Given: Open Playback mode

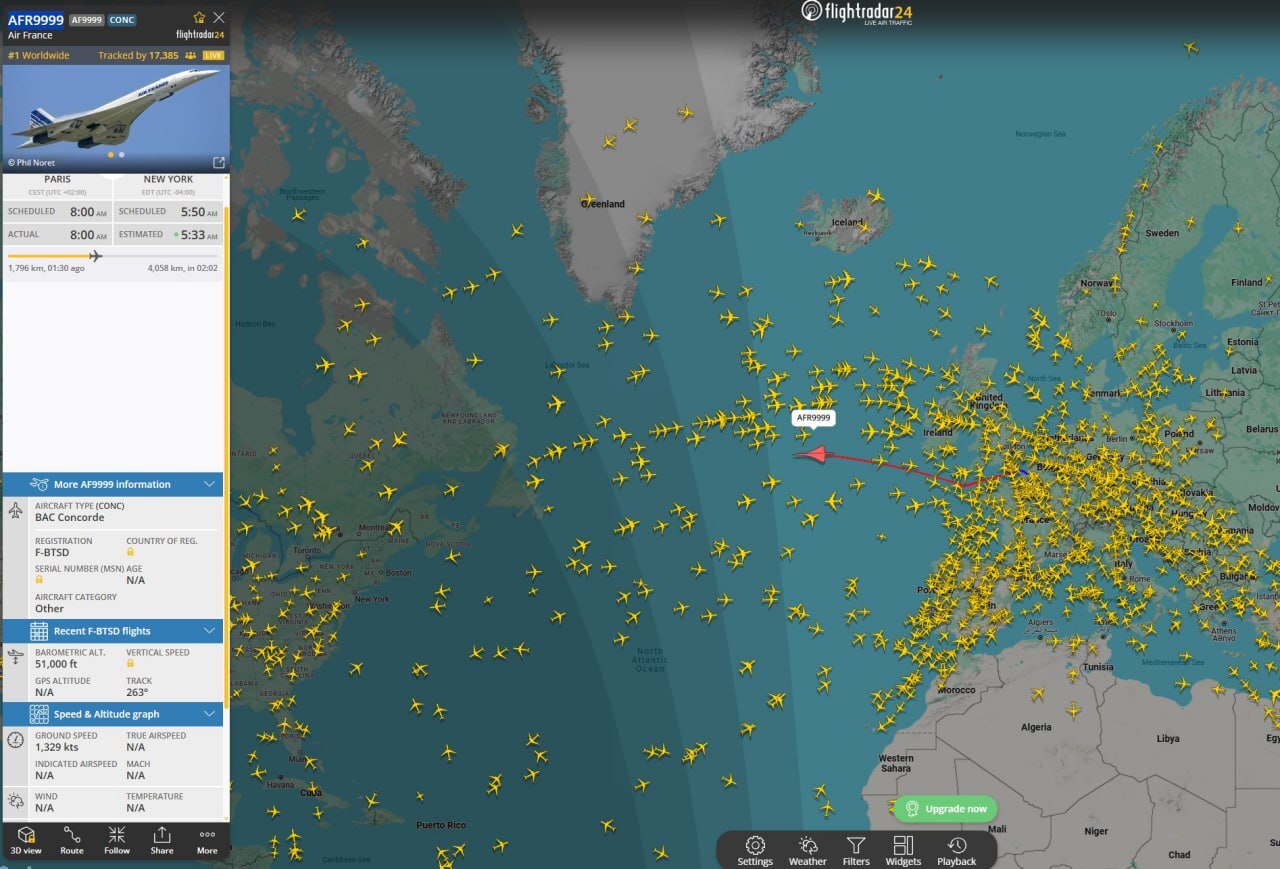Looking at the screenshot, I should [956, 851].
